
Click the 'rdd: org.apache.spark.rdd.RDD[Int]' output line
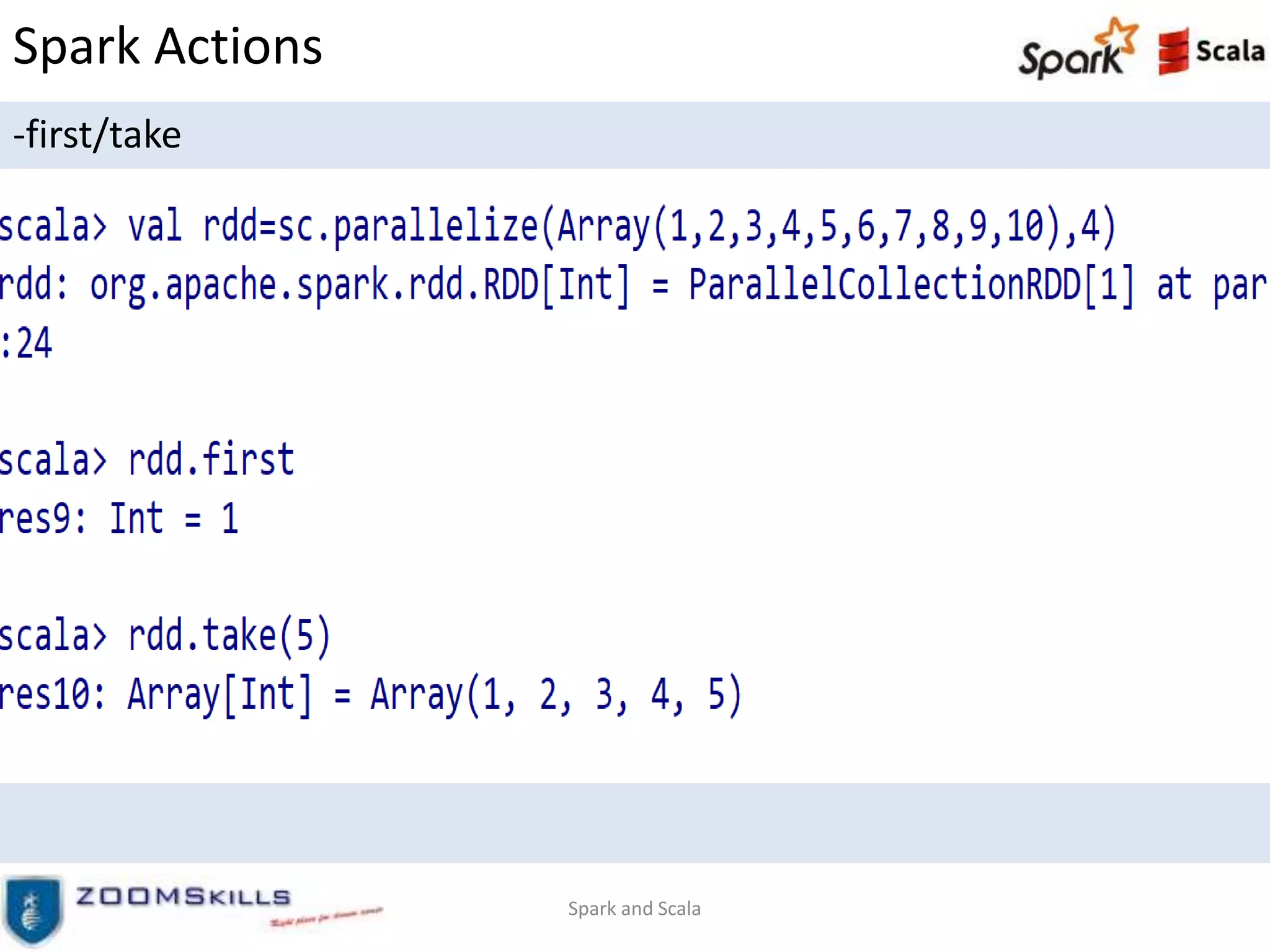[634, 285]
